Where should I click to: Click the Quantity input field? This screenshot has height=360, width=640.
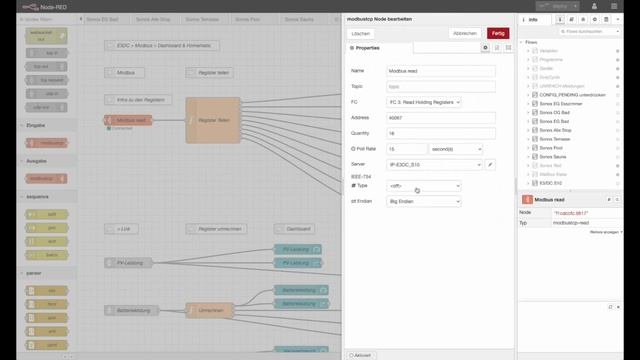[441, 133]
